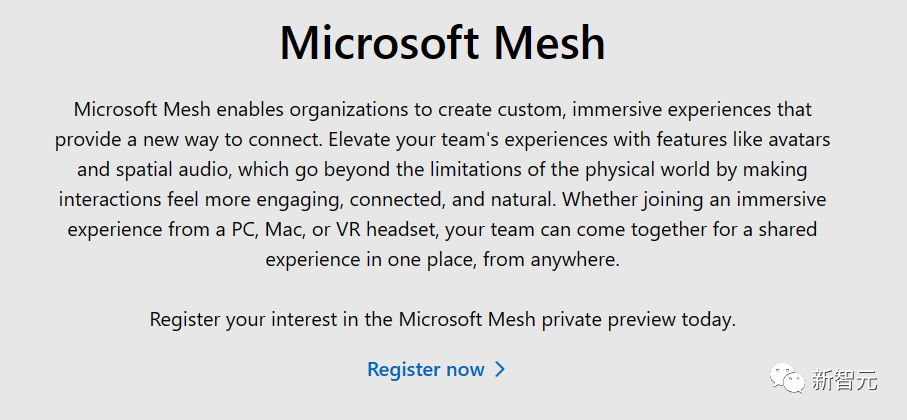Click the word 'avatars' in the paragraph

(795, 139)
